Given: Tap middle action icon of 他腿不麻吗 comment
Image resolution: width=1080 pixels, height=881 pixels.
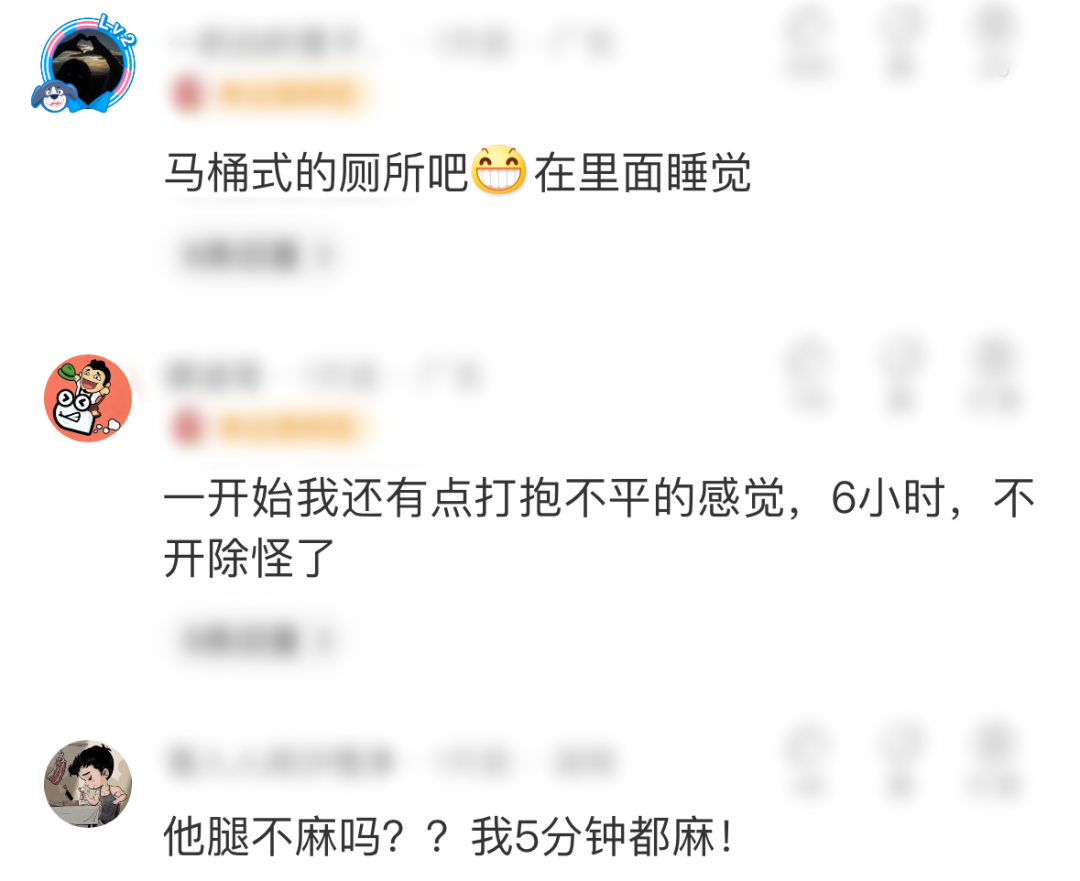Looking at the screenshot, I should point(900,761).
